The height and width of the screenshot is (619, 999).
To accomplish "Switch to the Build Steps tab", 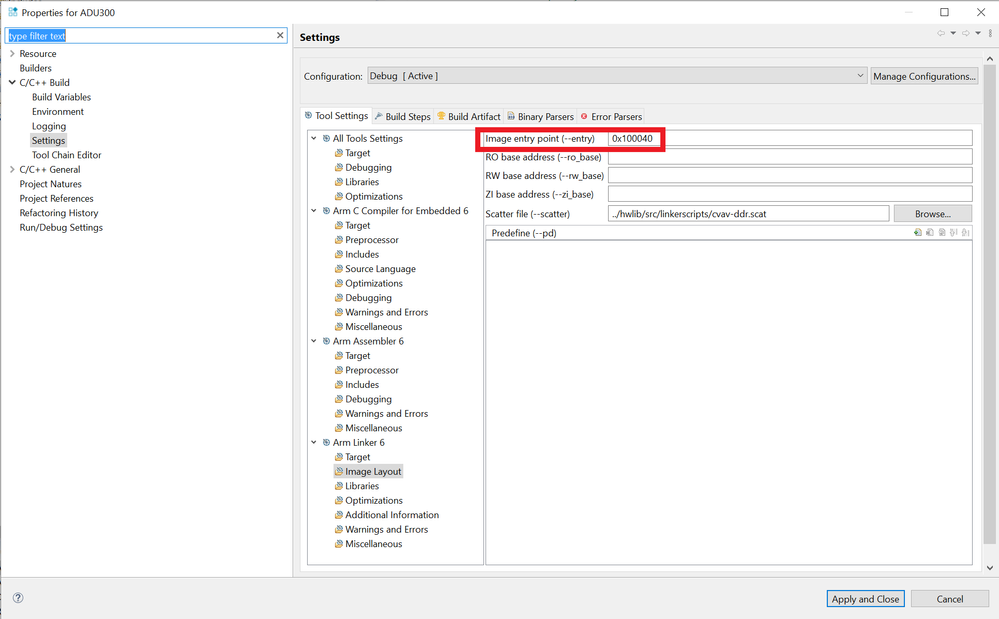I will click(x=403, y=117).
